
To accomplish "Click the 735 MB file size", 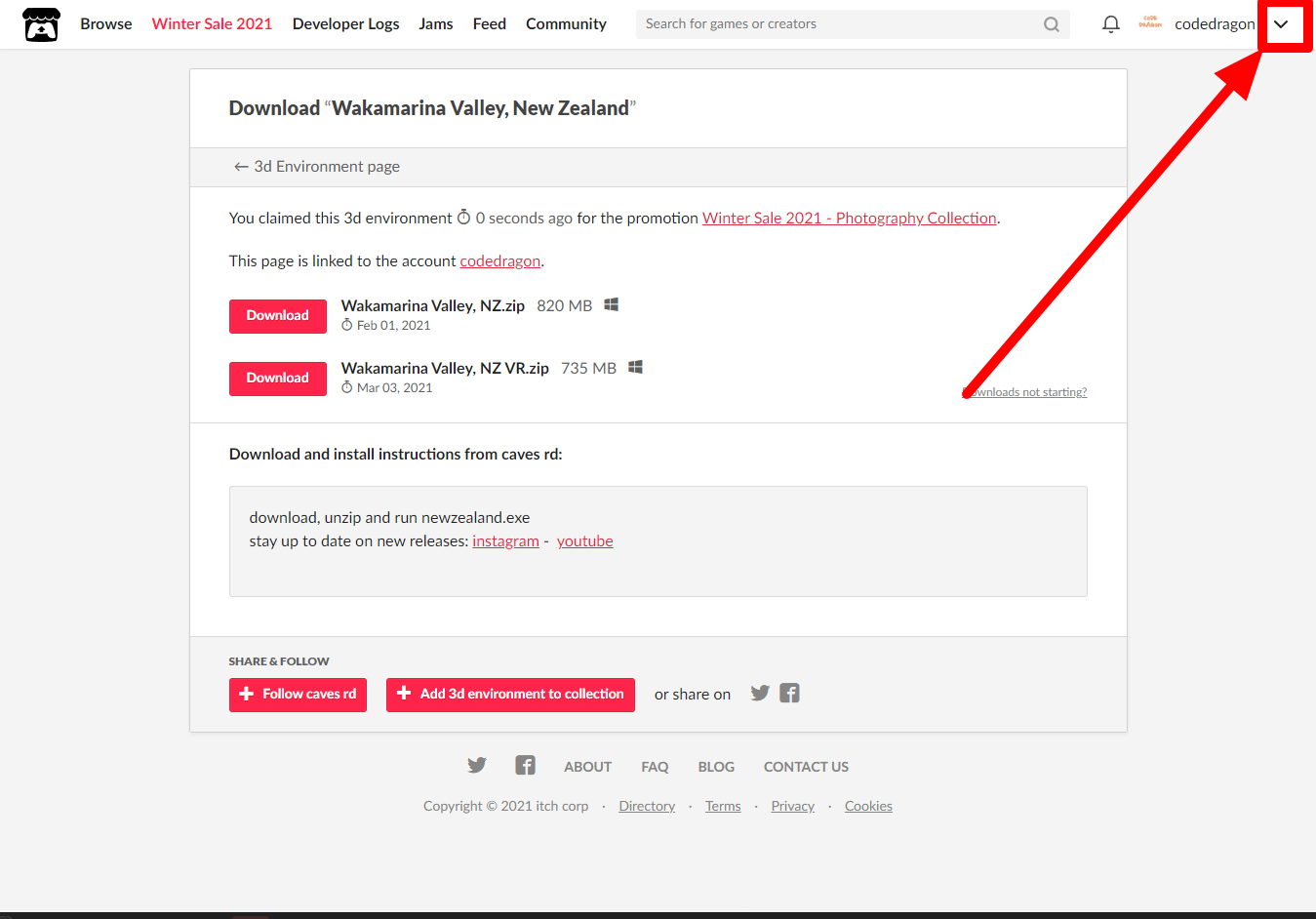I will click(588, 369).
